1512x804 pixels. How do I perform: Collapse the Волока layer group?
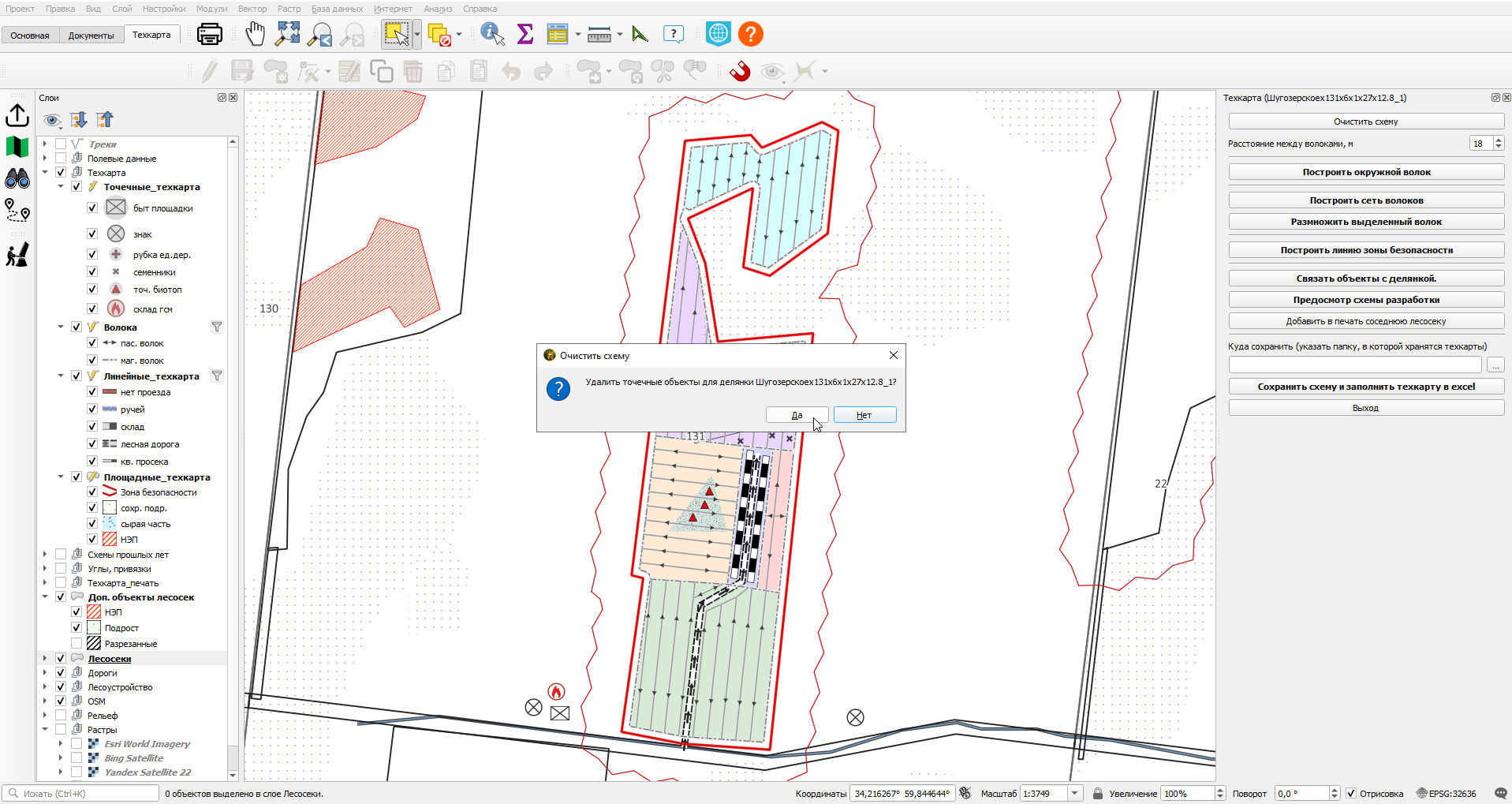[x=61, y=327]
